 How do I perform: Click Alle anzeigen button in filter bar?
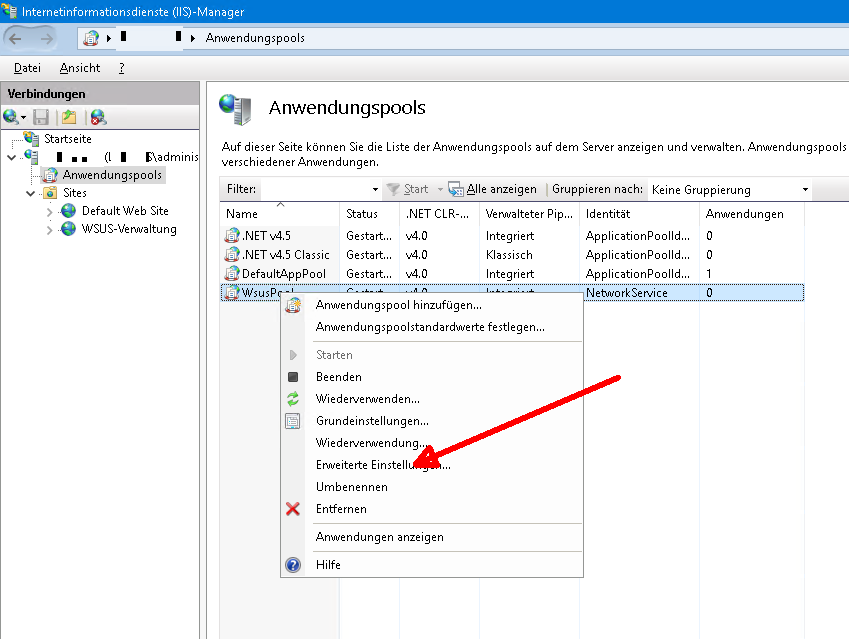(492, 189)
